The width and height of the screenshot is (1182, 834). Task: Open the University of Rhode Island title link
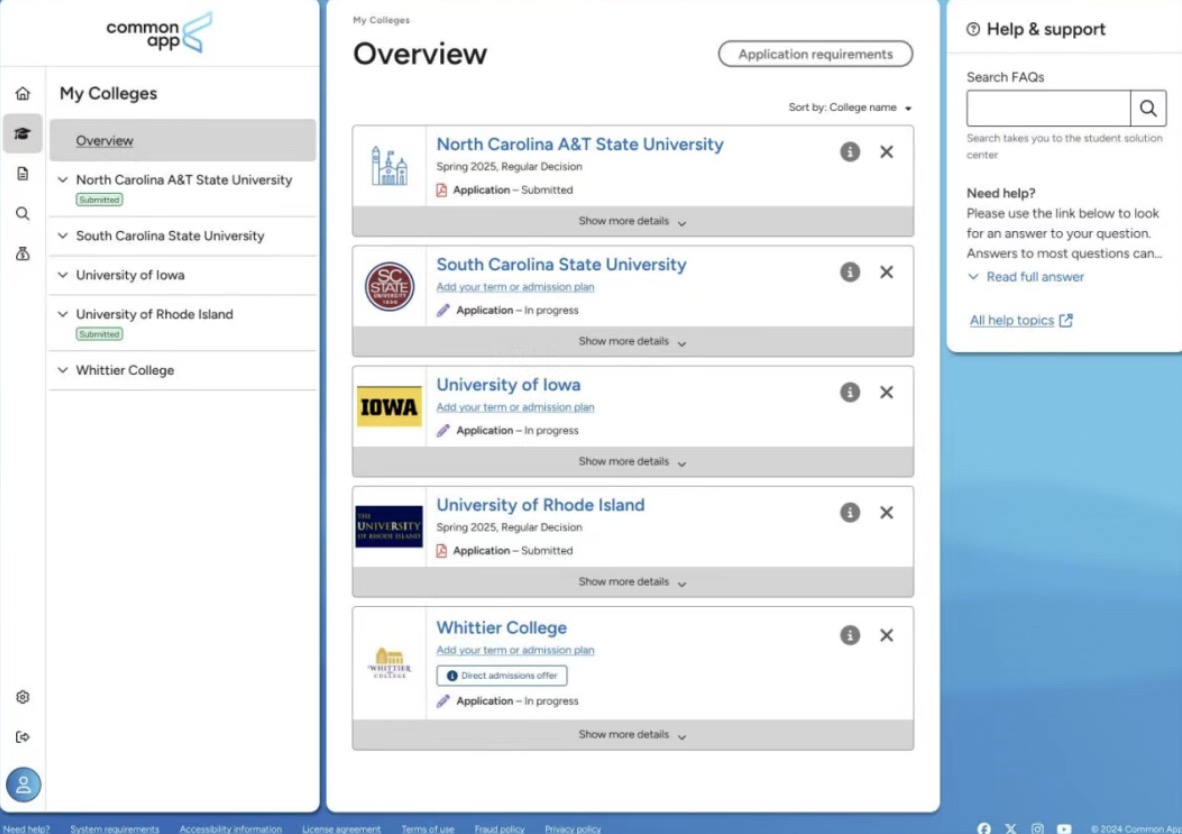click(540, 504)
